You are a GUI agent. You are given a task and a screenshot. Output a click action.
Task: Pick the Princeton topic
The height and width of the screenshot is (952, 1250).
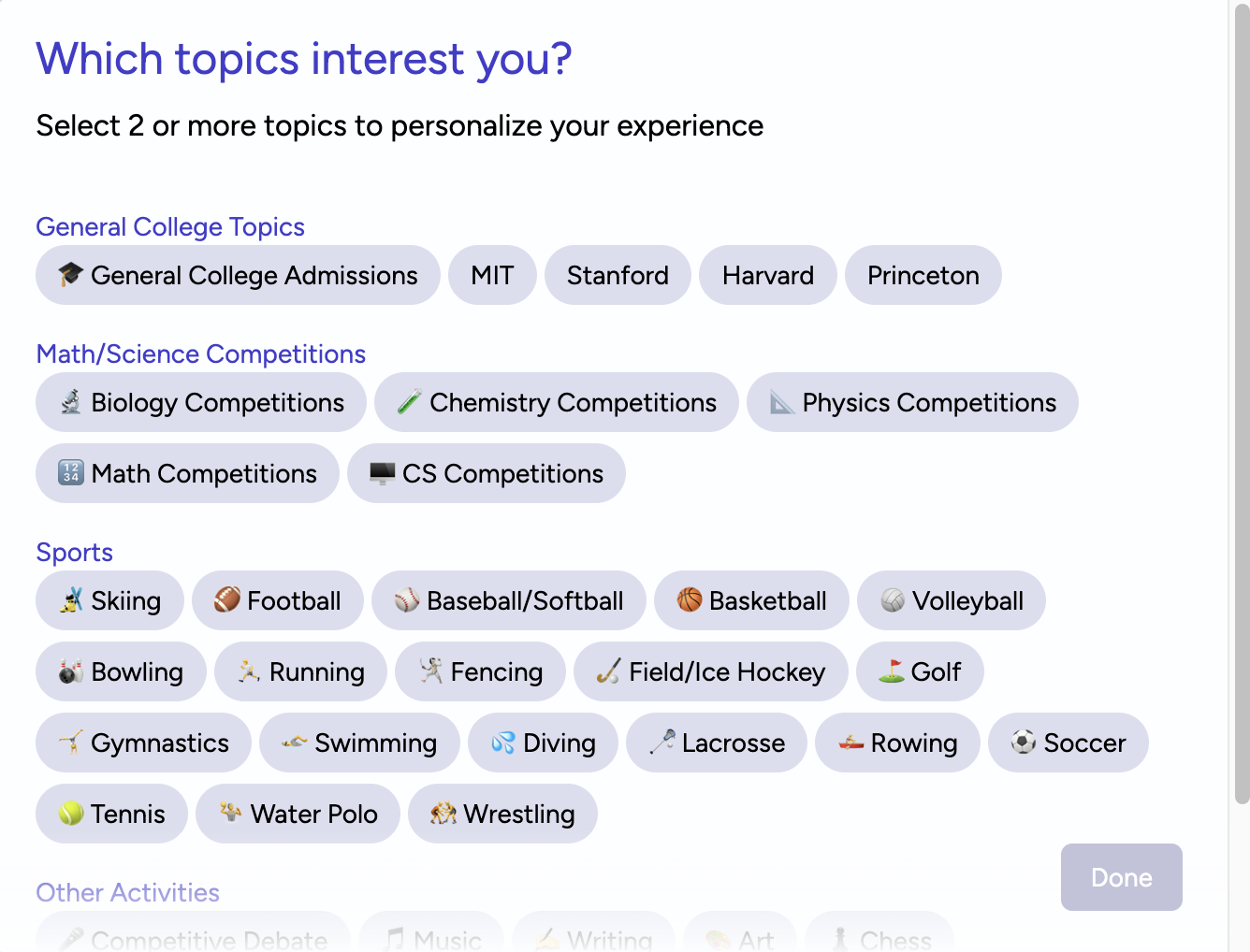(923, 275)
